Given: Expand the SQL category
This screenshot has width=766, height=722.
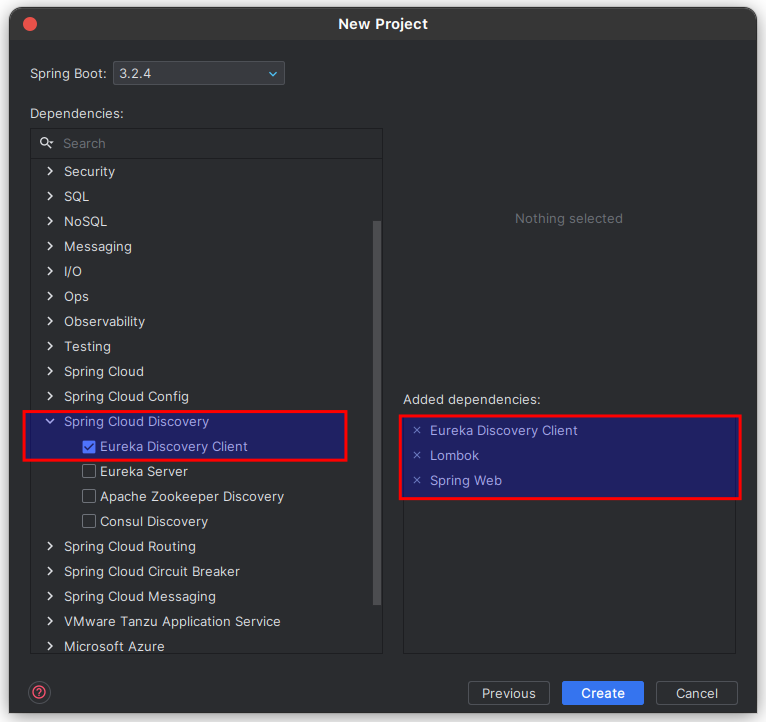Looking at the screenshot, I should [50, 196].
